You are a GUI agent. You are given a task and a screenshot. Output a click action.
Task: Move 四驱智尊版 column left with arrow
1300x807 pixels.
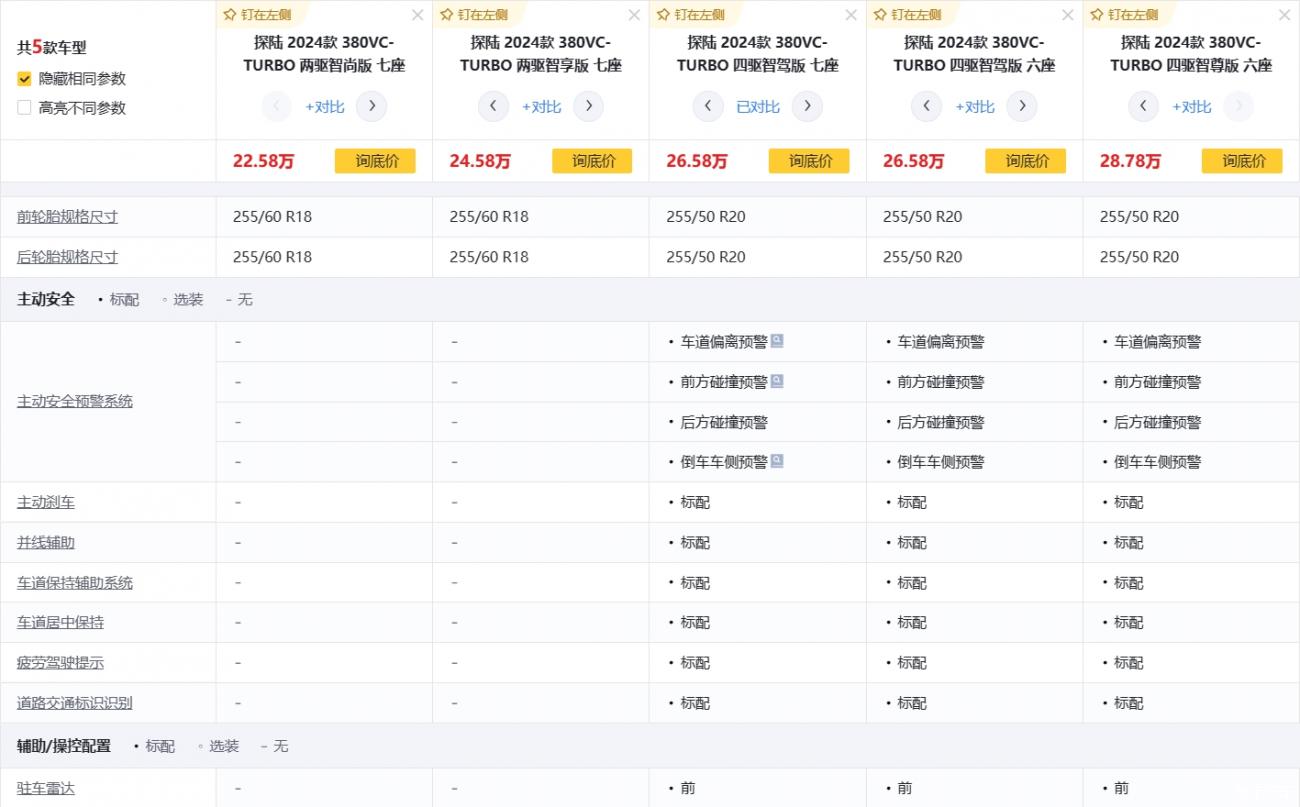1143,106
